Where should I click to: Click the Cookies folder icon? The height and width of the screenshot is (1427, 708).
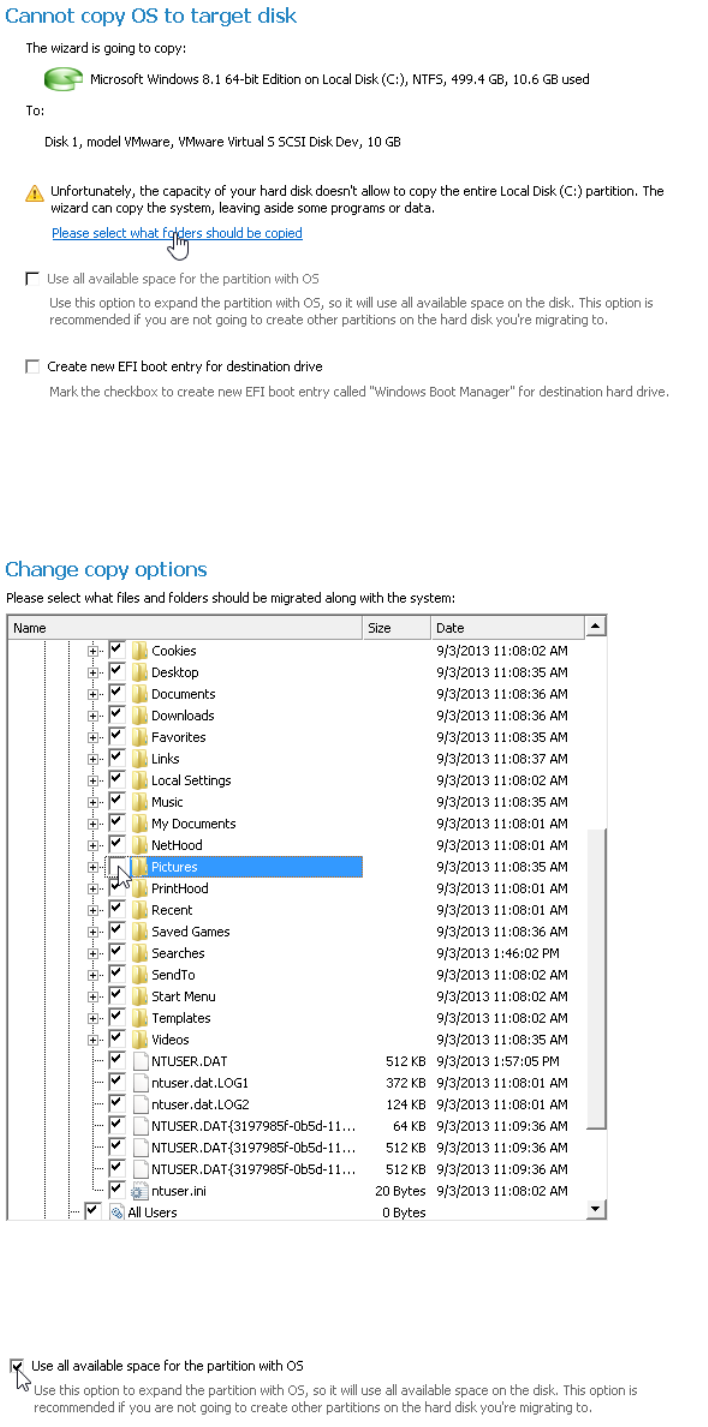(140, 651)
